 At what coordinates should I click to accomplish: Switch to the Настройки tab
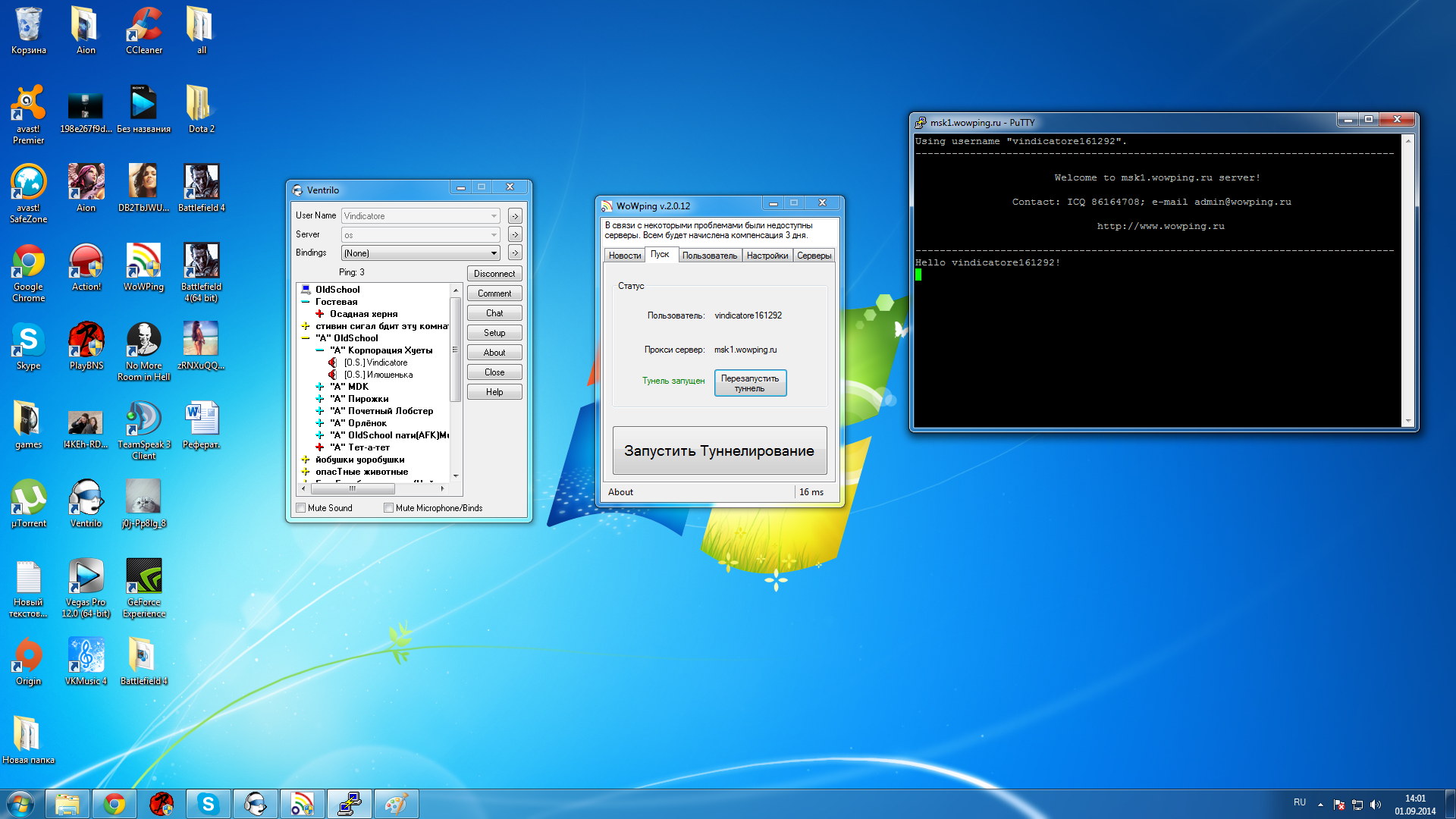point(767,256)
